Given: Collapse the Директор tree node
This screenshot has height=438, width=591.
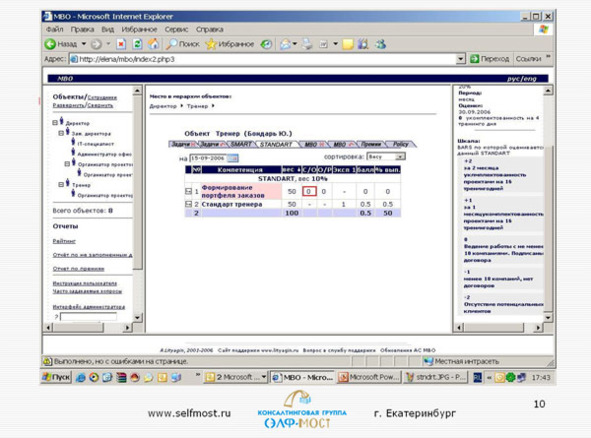Looking at the screenshot, I should [x=55, y=123].
